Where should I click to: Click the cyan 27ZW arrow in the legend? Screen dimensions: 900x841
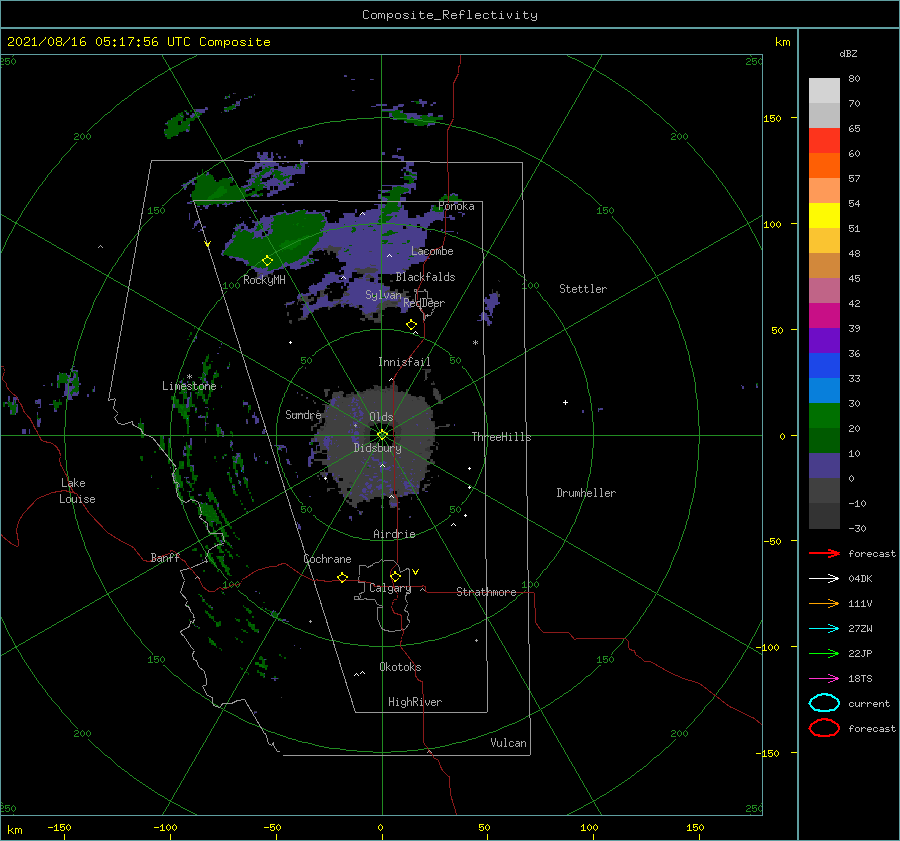pyautogui.click(x=824, y=629)
